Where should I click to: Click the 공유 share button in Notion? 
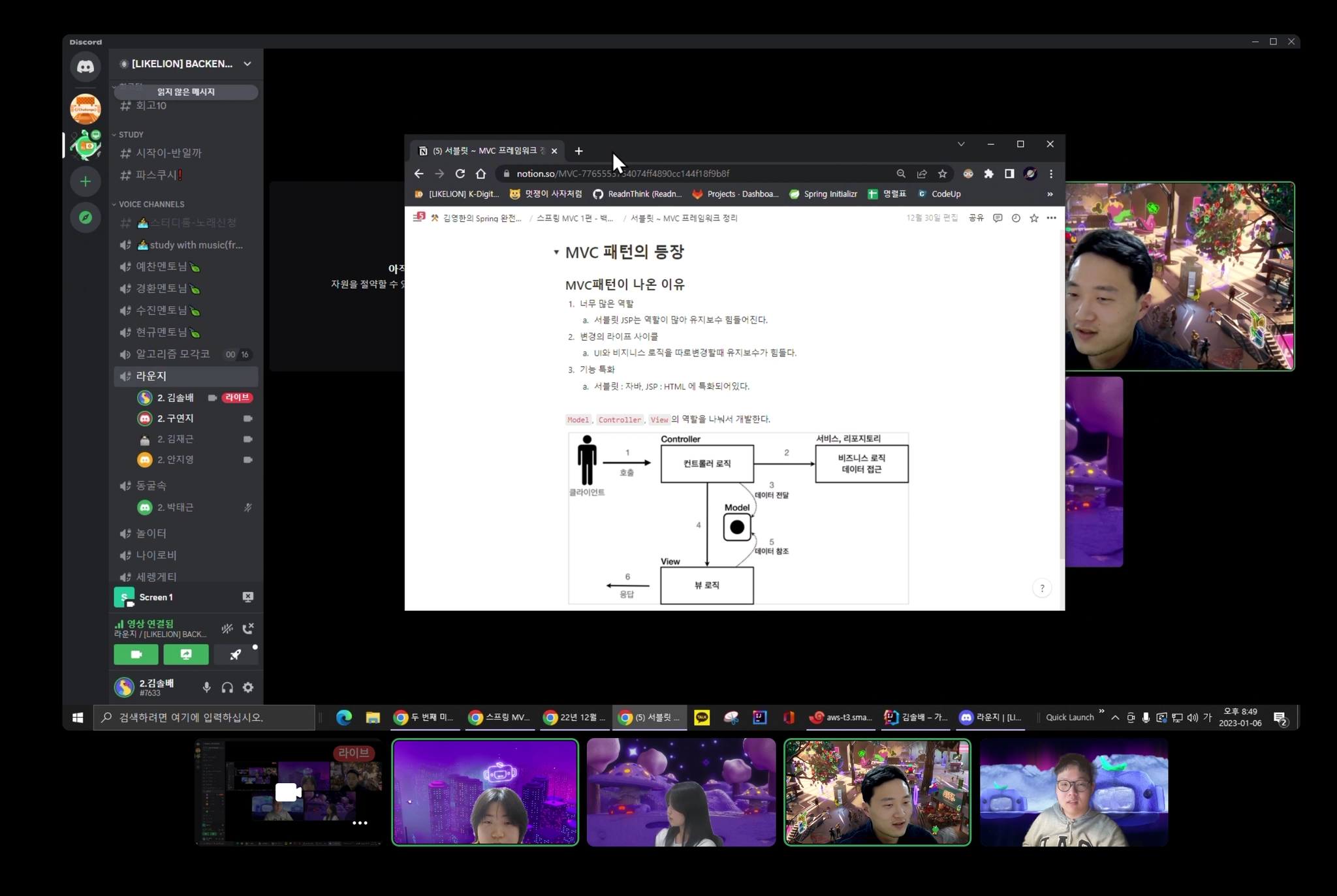(x=975, y=218)
